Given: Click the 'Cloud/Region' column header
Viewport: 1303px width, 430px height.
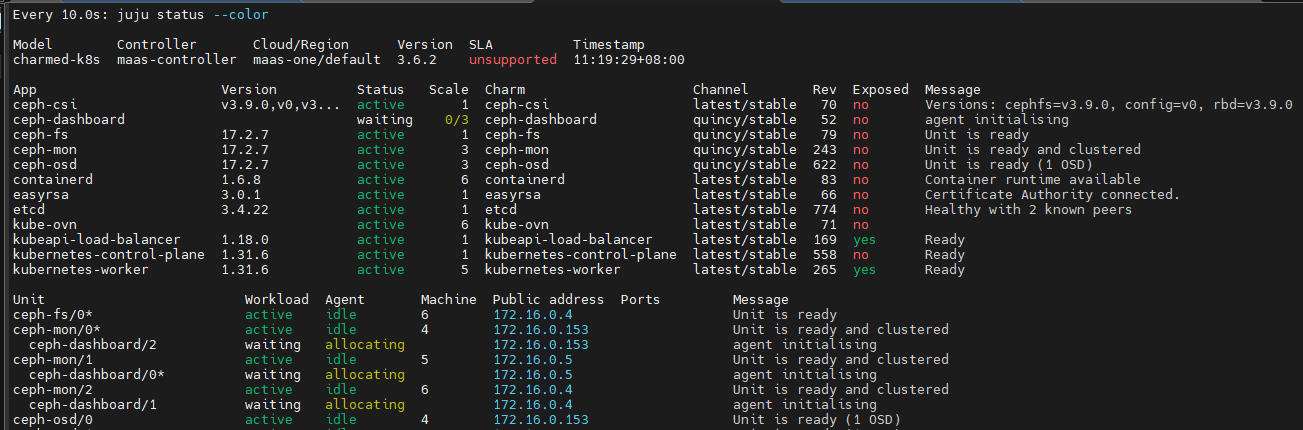Looking at the screenshot, I should click(x=301, y=45).
